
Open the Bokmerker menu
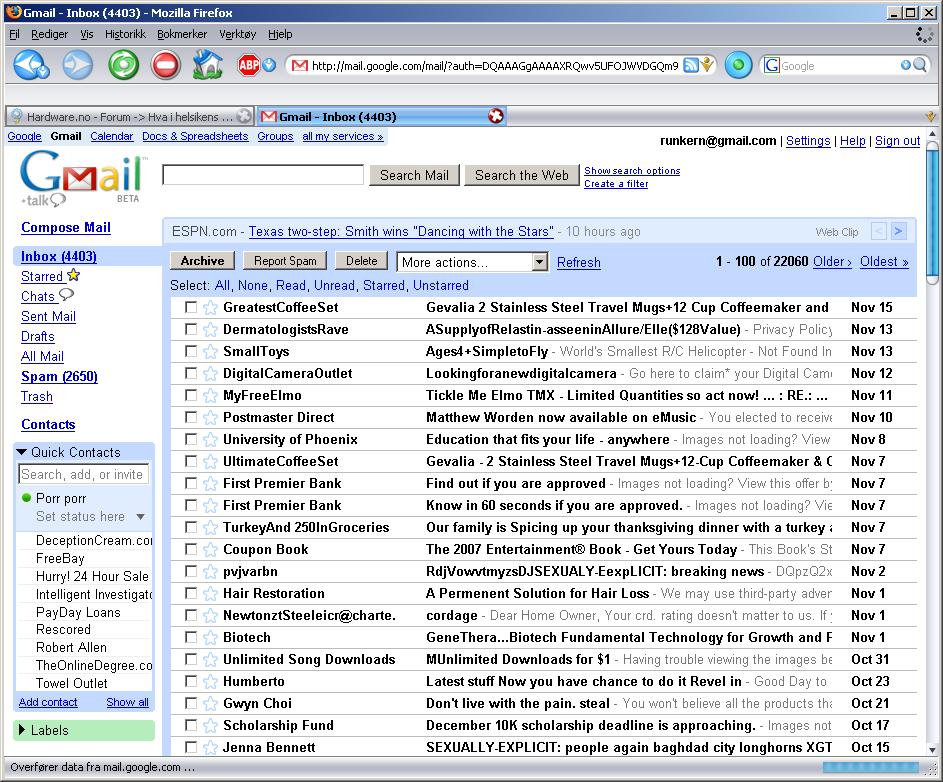tap(182, 34)
